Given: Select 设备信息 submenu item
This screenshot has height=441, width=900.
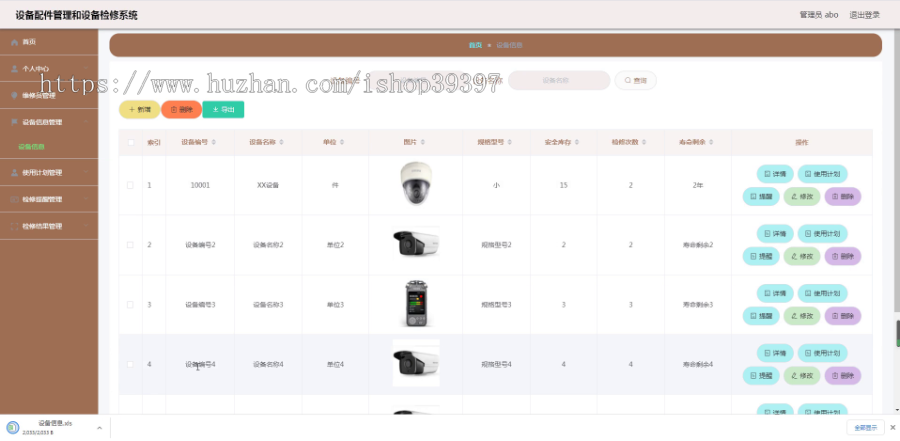Looking at the screenshot, I should coord(31,146).
